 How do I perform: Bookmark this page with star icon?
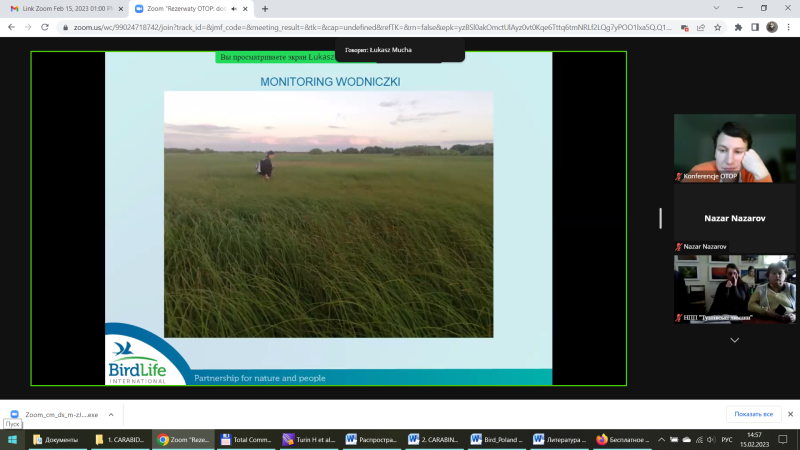(713, 27)
